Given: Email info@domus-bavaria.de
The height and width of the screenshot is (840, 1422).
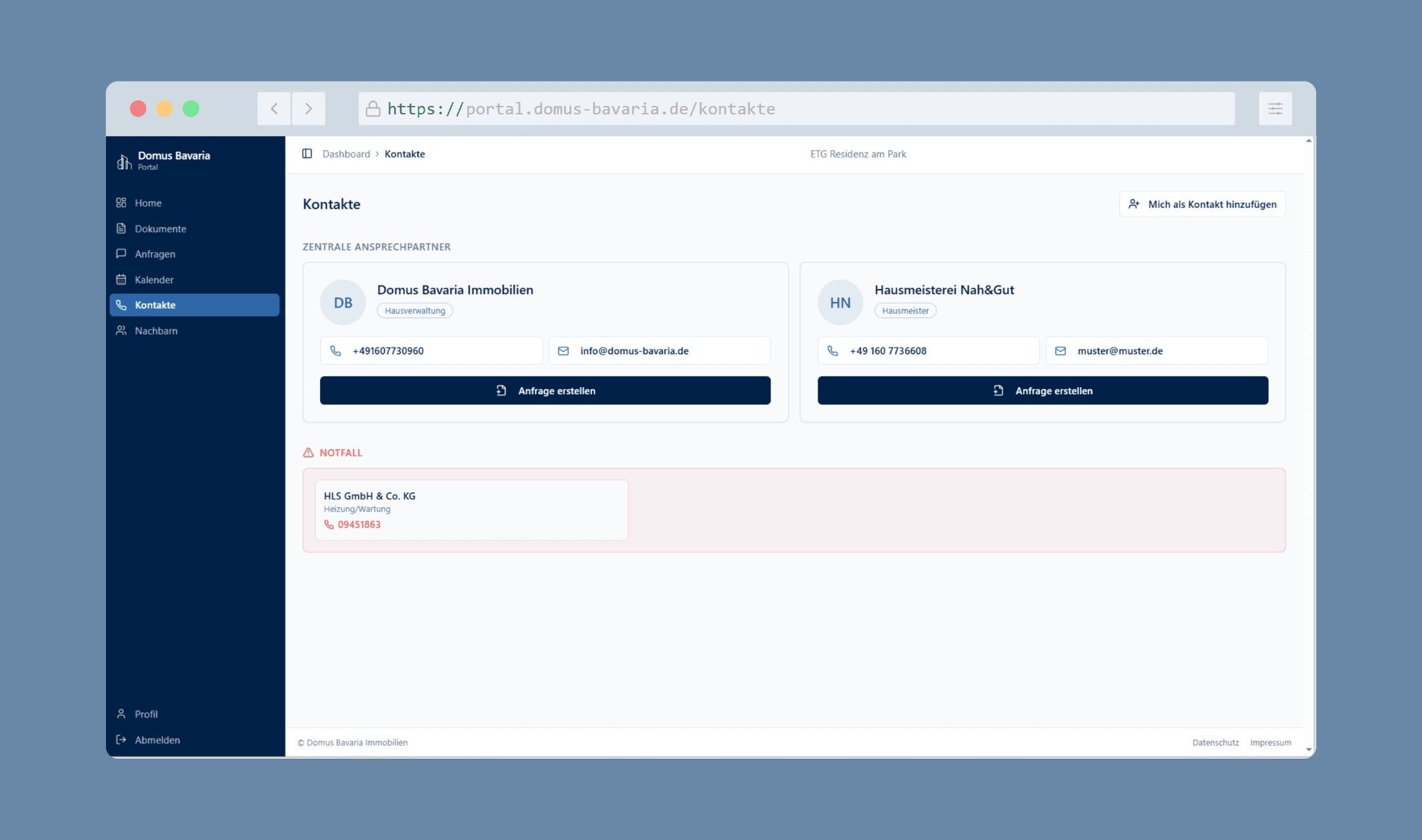Looking at the screenshot, I should click(x=659, y=351).
